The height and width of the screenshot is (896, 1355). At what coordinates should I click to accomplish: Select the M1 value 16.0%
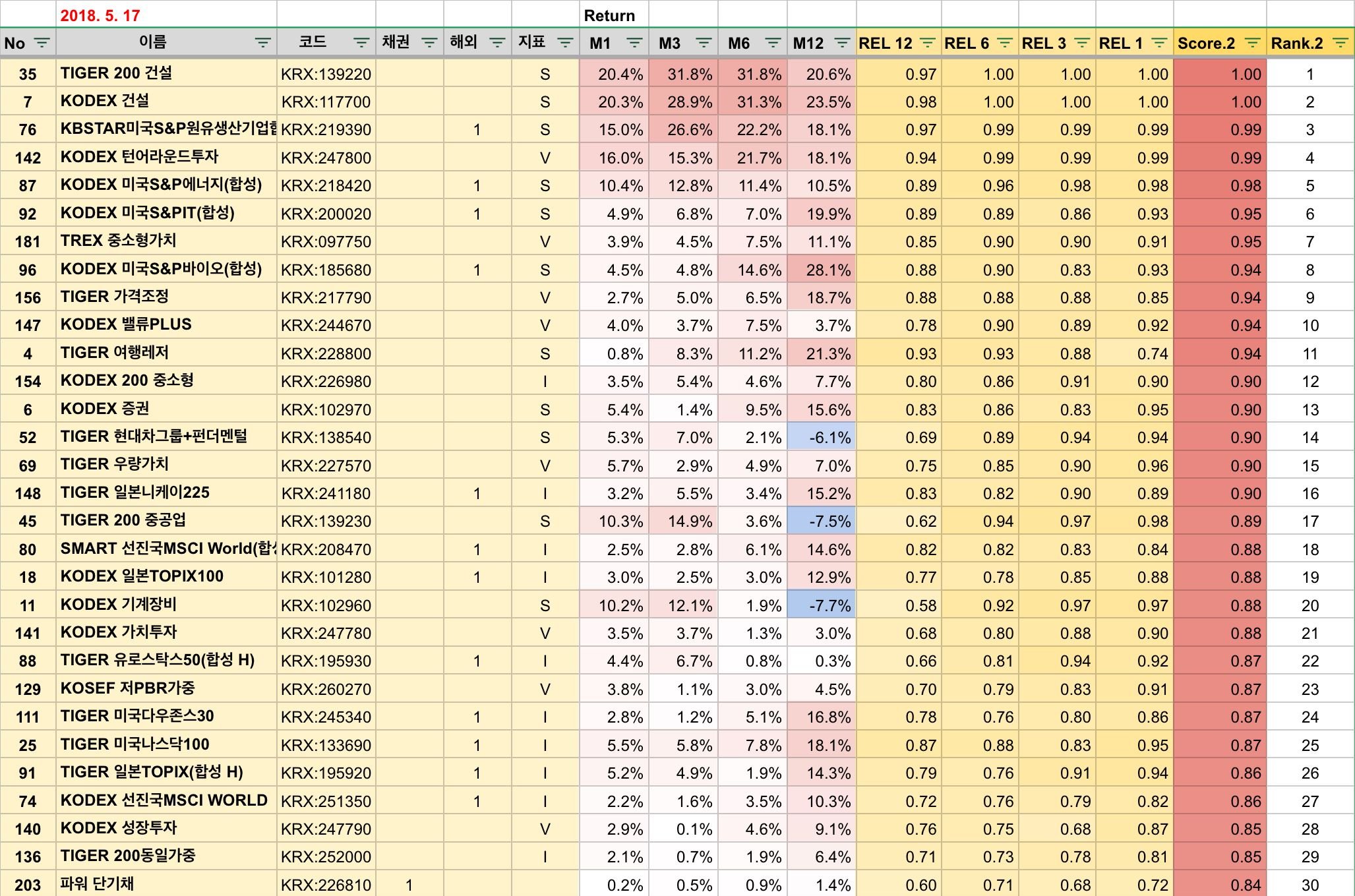click(x=614, y=158)
